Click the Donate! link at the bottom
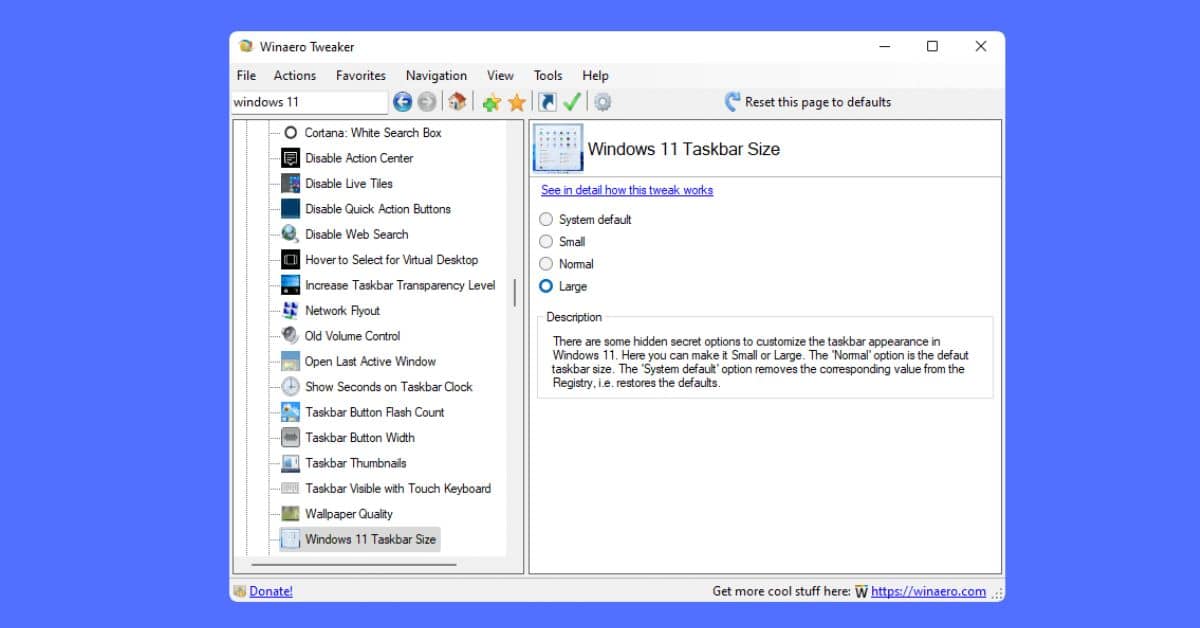This screenshot has width=1200, height=628. tap(268, 590)
